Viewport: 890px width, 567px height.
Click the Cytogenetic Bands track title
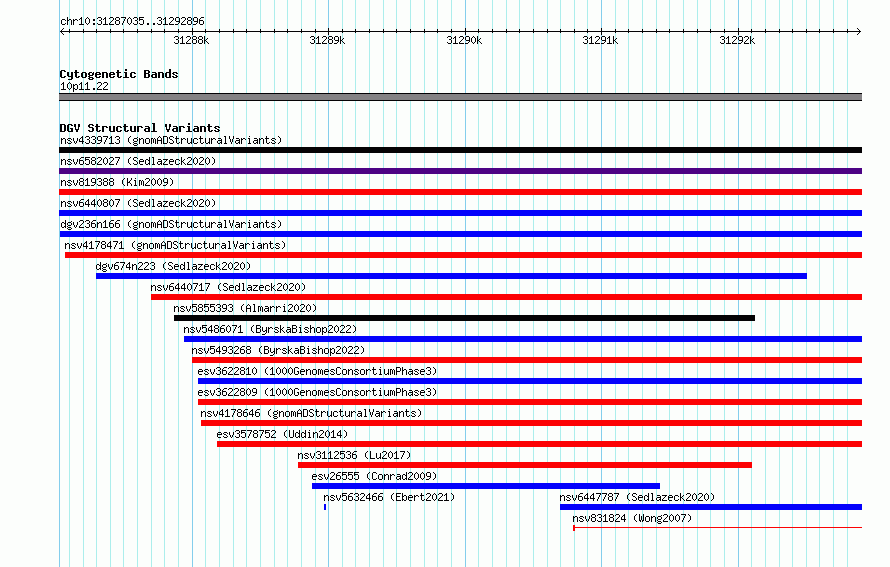coord(119,74)
